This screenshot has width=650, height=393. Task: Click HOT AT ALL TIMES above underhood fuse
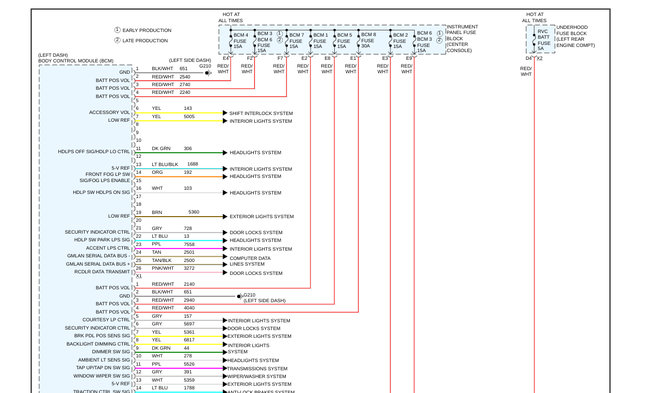point(534,17)
